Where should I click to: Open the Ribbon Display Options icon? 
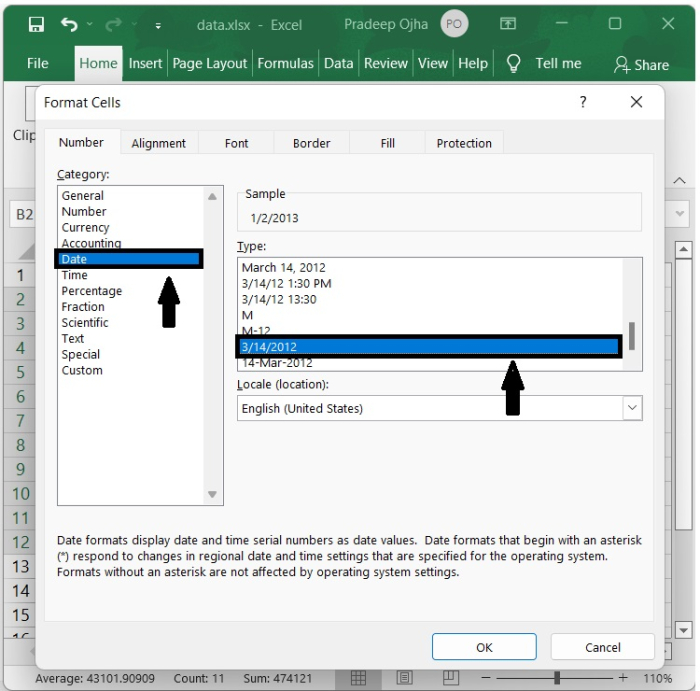pyautogui.click(x=509, y=24)
